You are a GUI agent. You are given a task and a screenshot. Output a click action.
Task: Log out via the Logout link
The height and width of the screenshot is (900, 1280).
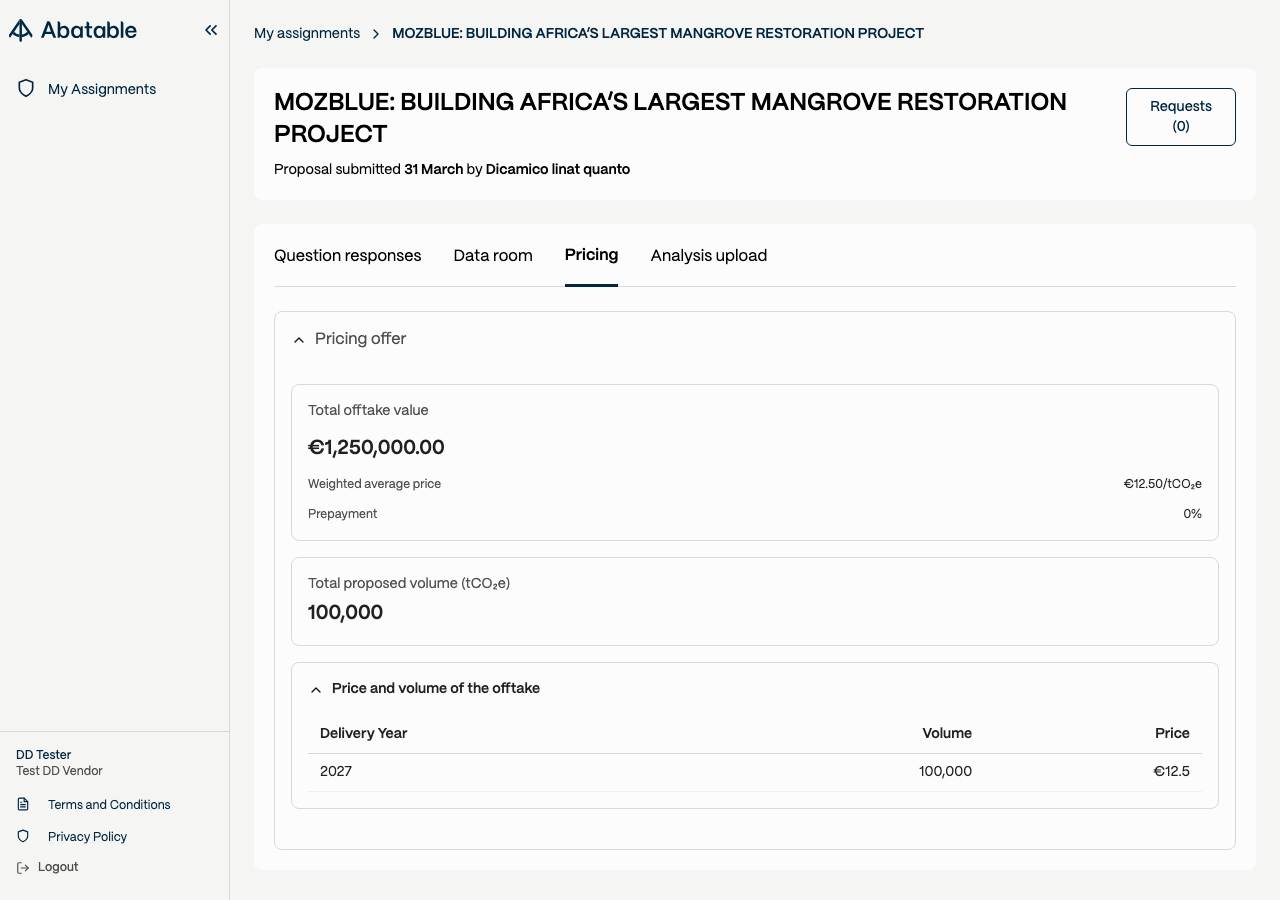point(58,867)
